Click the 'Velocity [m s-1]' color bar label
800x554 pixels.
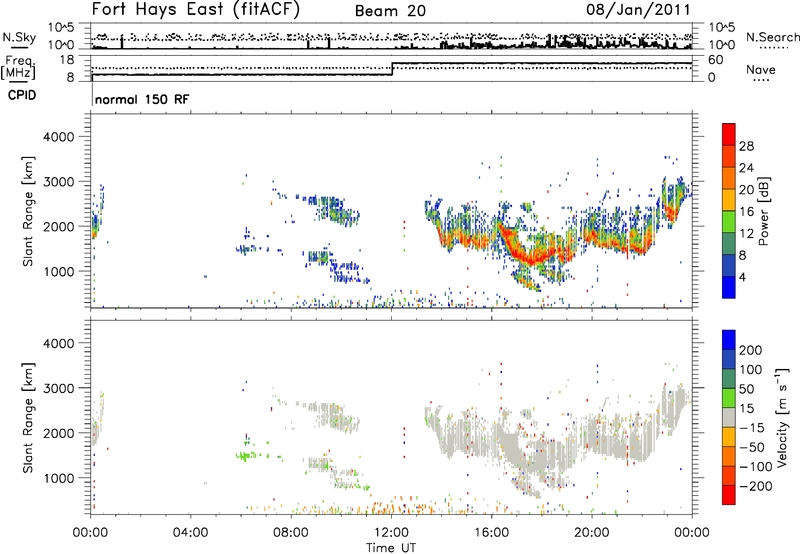[781, 418]
